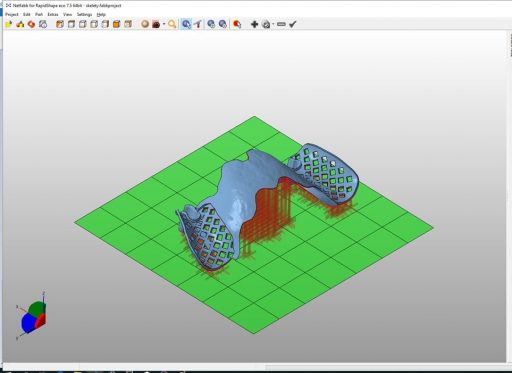Image resolution: width=512 pixels, height=373 pixels.
Task: Toggle the arrow navigation mode icon
Action: pyautogui.click(x=198, y=24)
